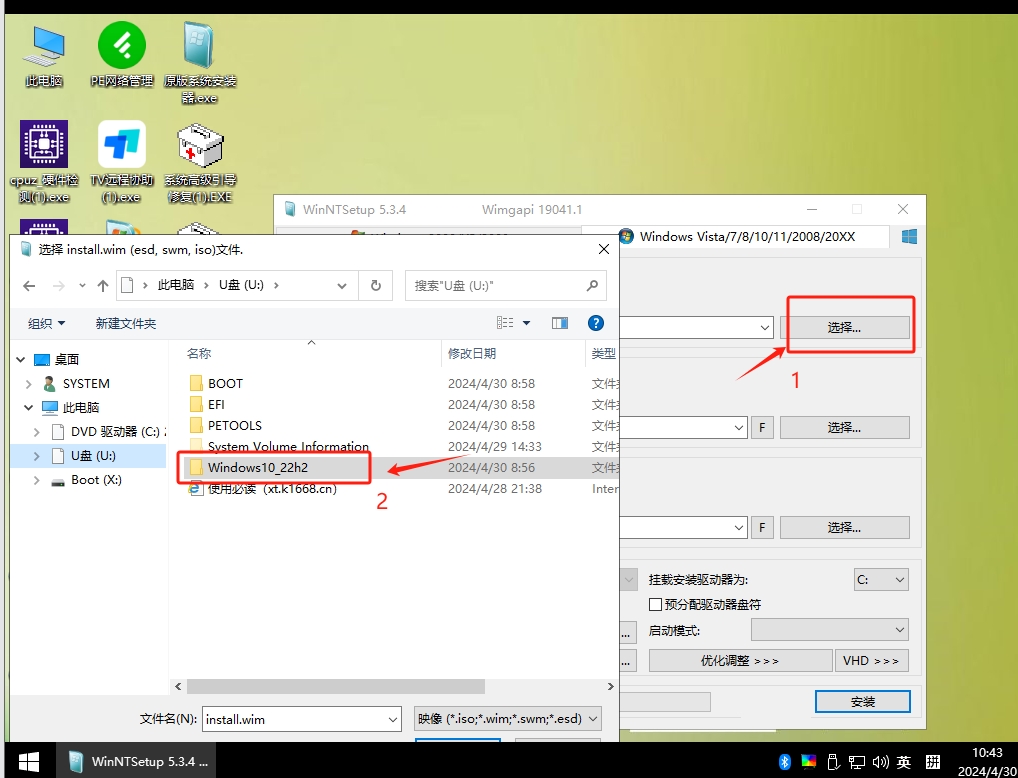
Task: Open mount drive letter C: dropdown
Action: (881, 580)
